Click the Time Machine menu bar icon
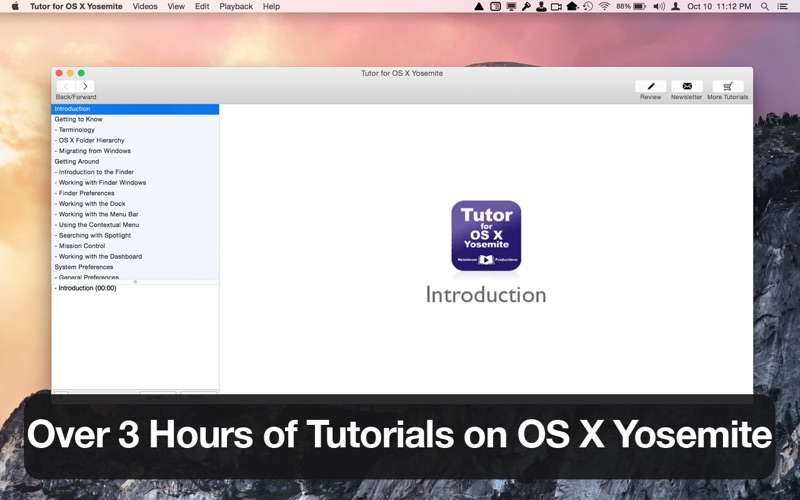The height and width of the screenshot is (500, 800). [588, 6]
